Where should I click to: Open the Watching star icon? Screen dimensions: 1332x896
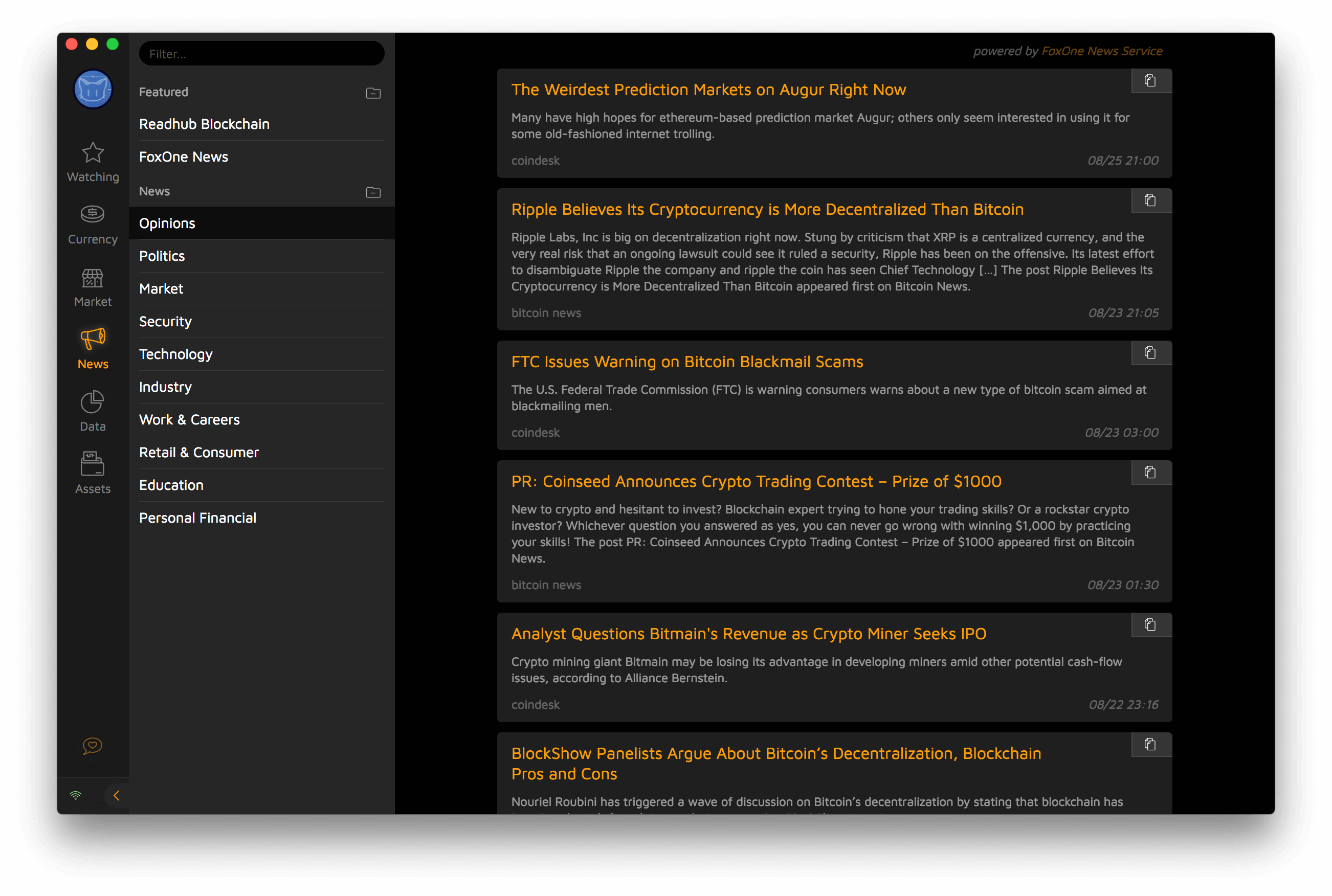coord(93,152)
